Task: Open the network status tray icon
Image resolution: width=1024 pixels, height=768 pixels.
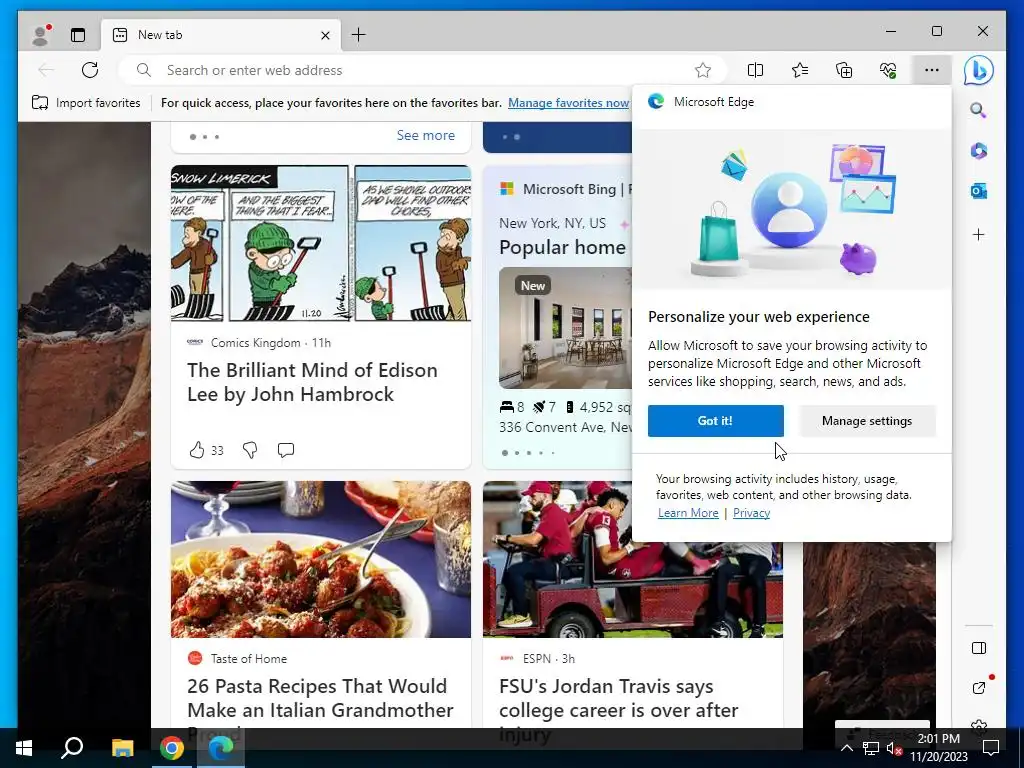Action: pyautogui.click(x=871, y=748)
